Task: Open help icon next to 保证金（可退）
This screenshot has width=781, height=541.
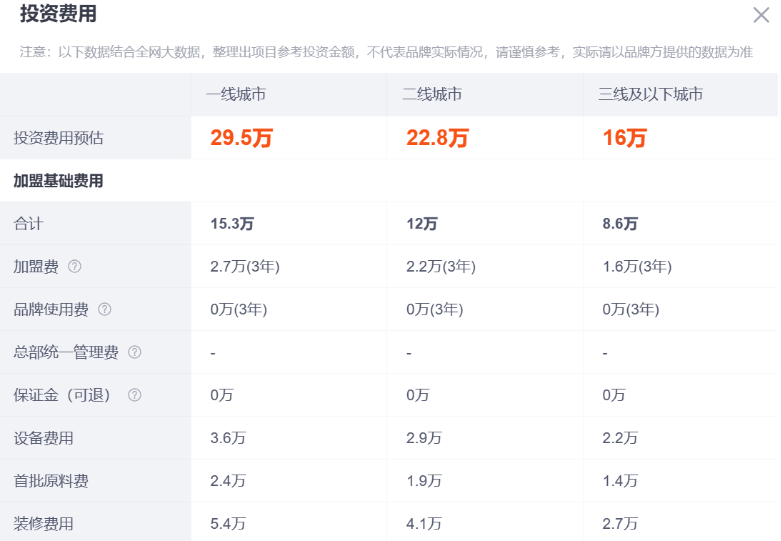Action: pos(134,395)
